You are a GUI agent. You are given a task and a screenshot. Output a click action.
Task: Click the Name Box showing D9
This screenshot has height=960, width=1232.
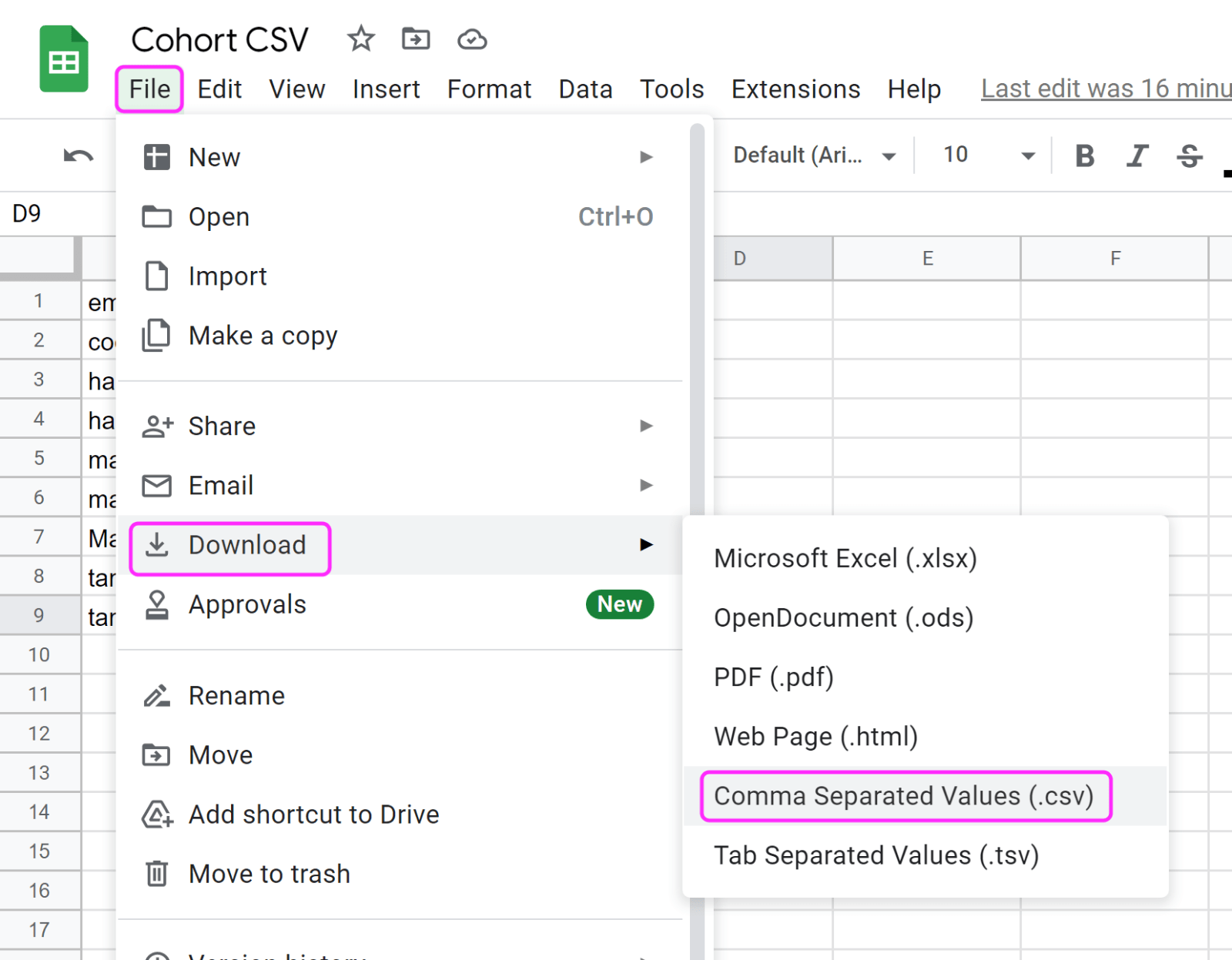[x=27, y=212]
